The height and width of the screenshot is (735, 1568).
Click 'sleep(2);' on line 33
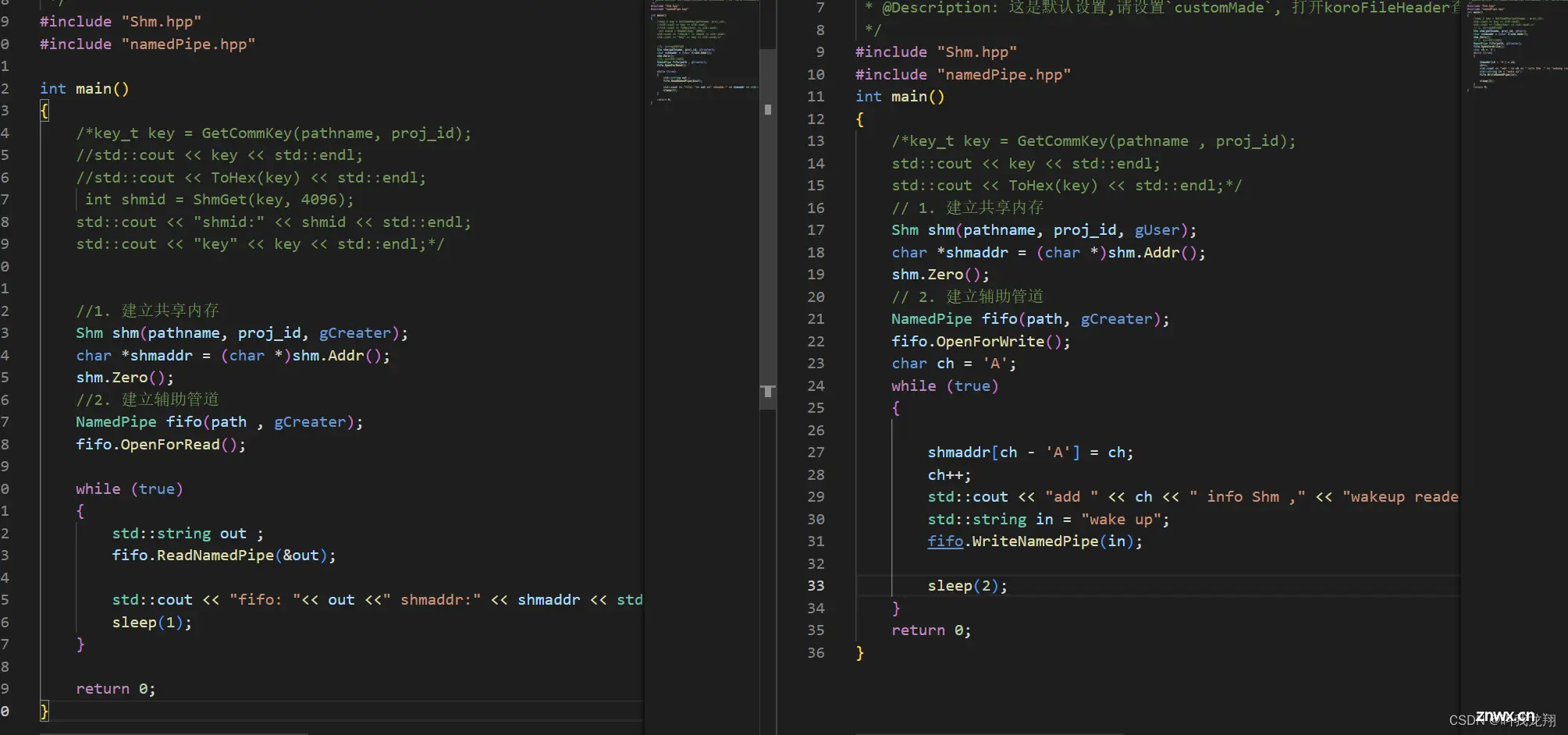click(967, 586)
